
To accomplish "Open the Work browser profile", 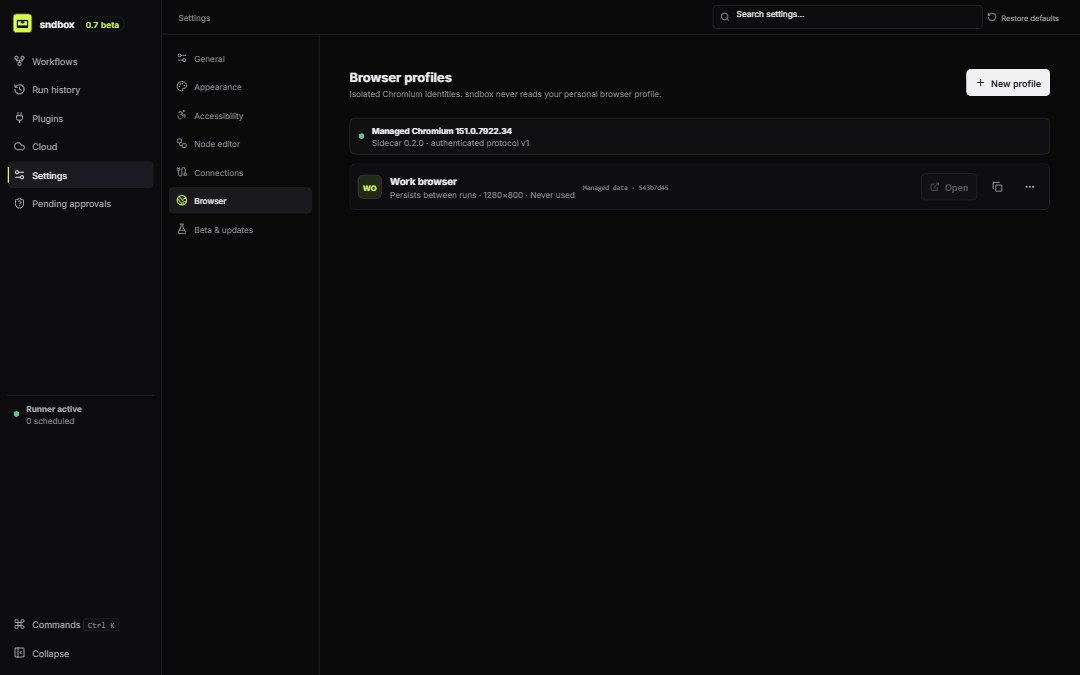I will 949,187.
